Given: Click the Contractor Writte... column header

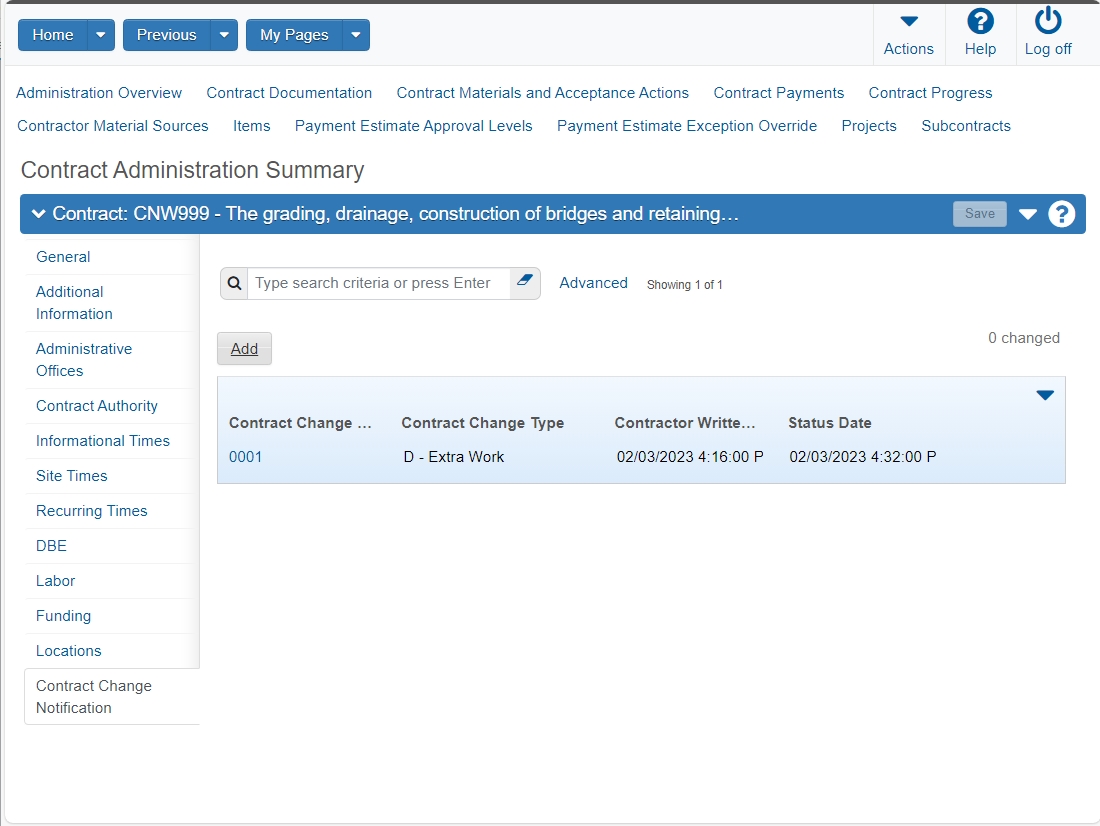Looking at the screenshot, I should tap(685, 423).
